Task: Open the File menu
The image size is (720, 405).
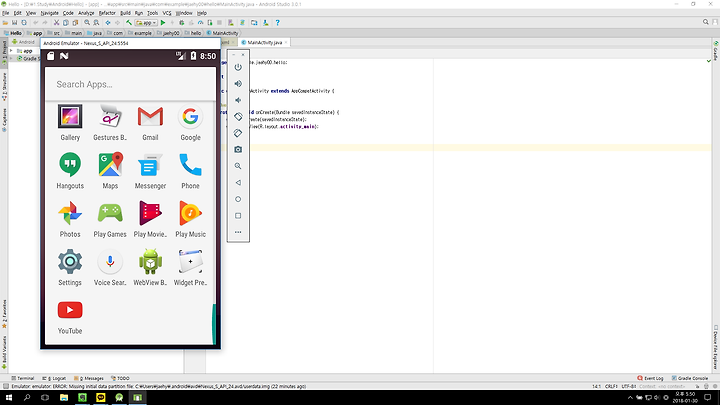Action: pyautogui.click(x=6, y=13)
